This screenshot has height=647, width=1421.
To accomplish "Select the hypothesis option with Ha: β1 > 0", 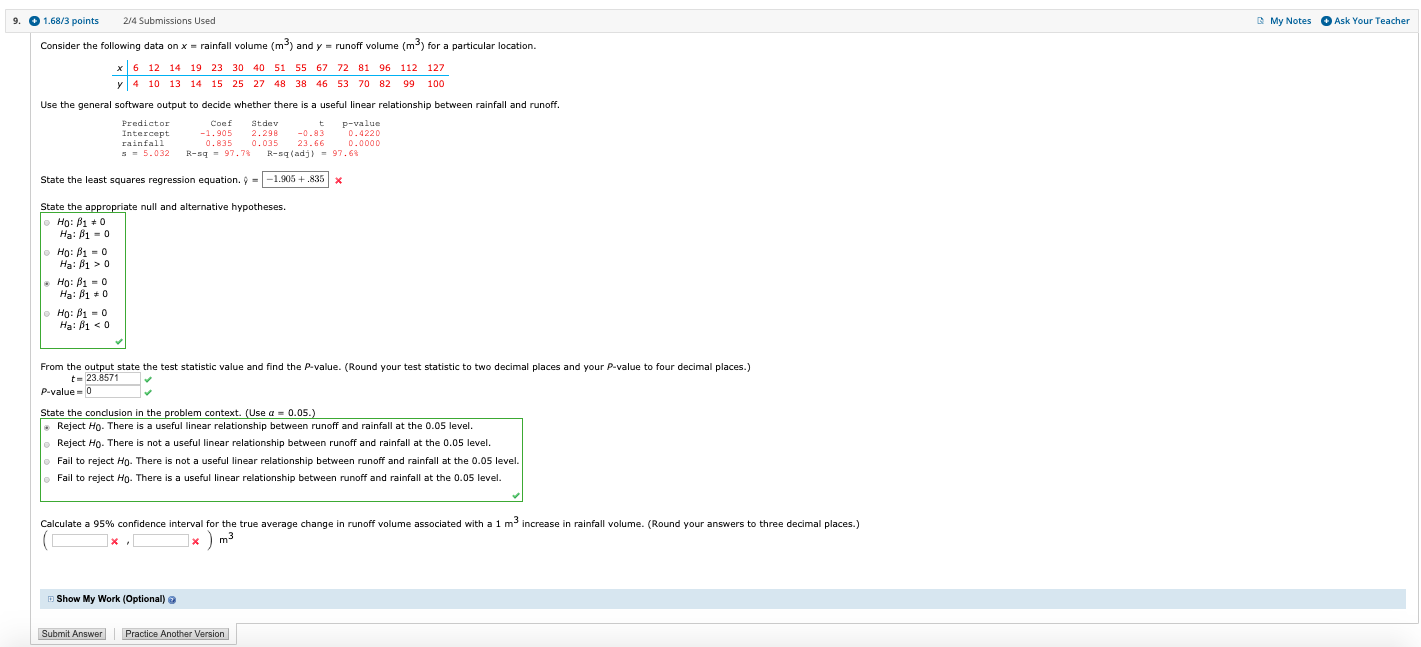I will coord(46,251).
